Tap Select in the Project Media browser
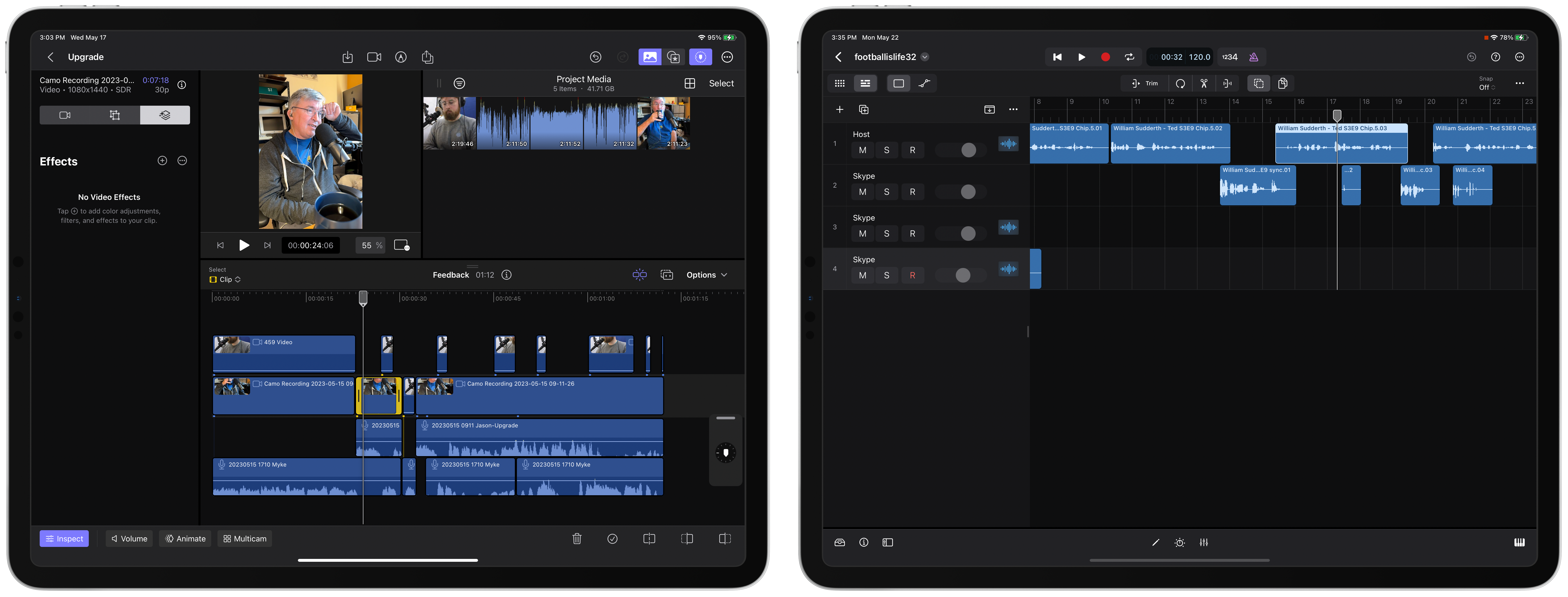The image size is (1568, 597). point(721,83)
